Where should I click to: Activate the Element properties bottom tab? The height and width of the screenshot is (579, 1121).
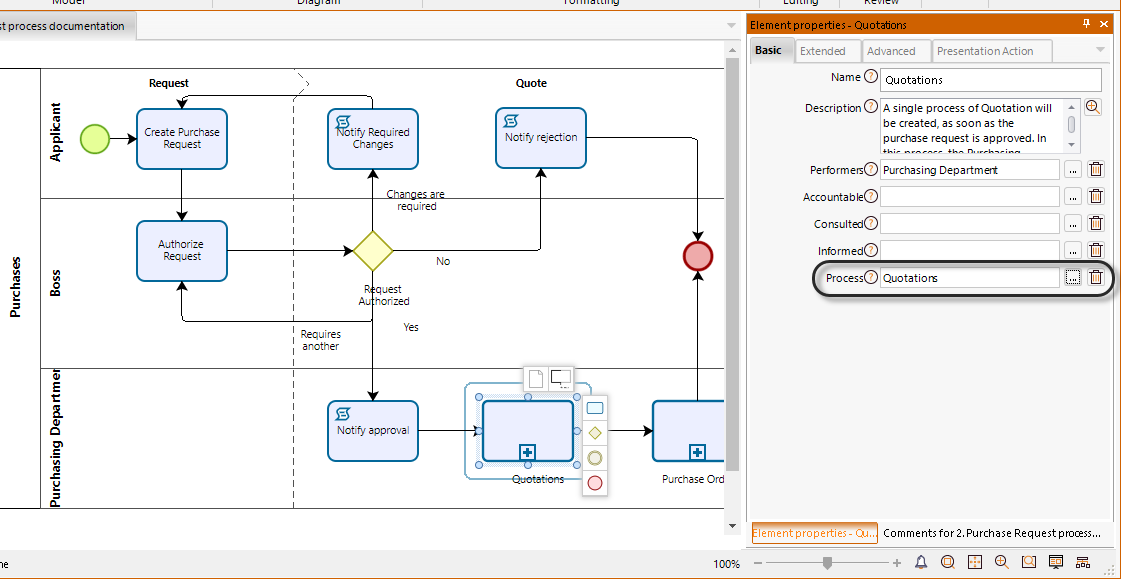pyautogui.click(x=814, y=533)
